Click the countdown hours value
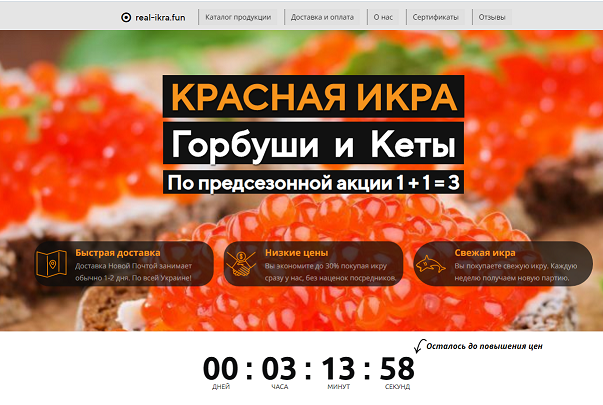Image resolution: width=603 pixels, height=405 pixels. click(x=279, y=368)
